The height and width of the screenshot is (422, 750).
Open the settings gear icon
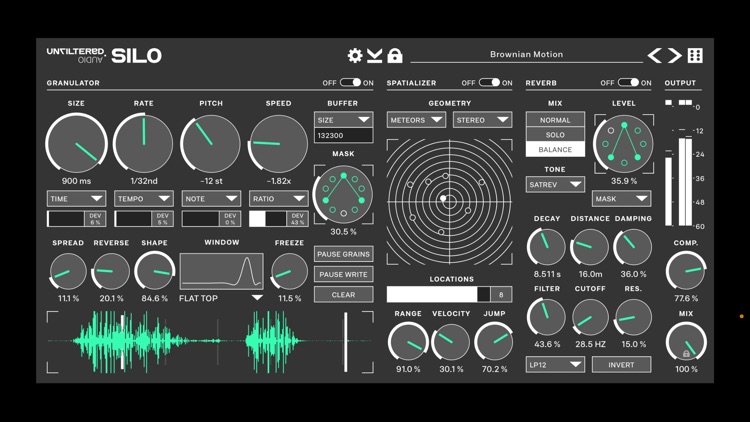[355, 56]
